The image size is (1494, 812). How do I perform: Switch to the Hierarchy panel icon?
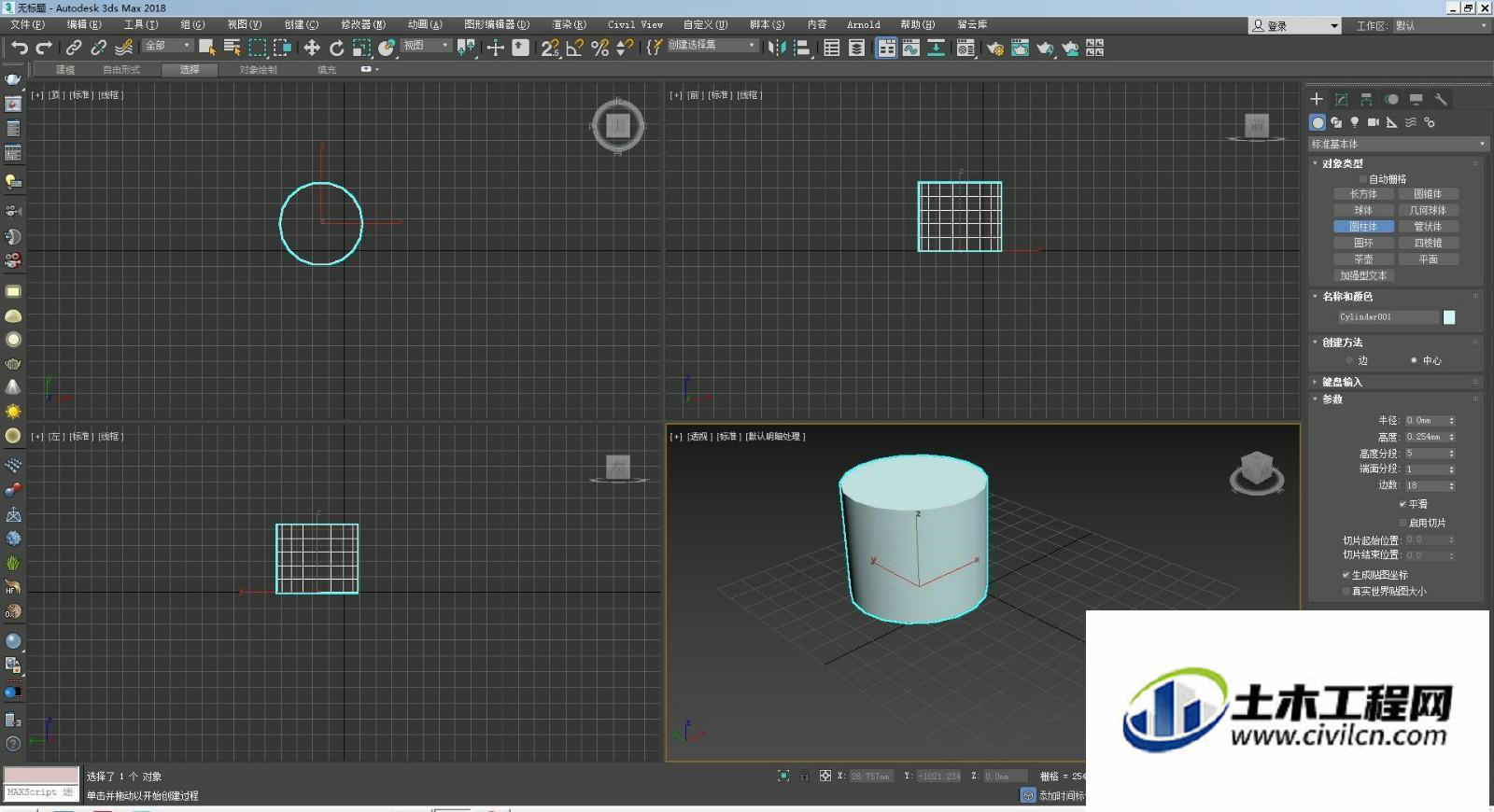(1366, 99)
